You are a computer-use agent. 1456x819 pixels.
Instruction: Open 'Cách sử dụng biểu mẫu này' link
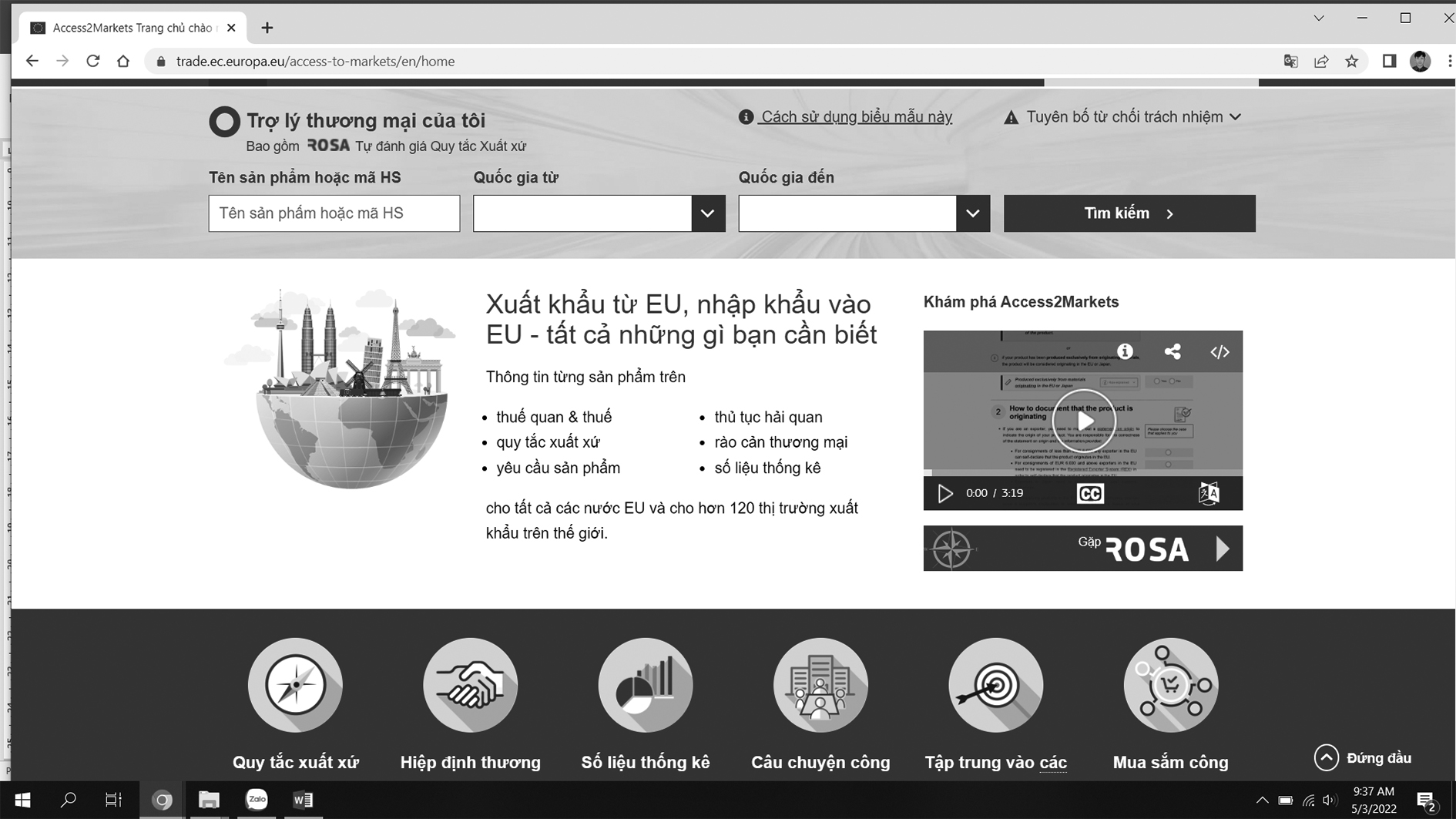[856, 117]
